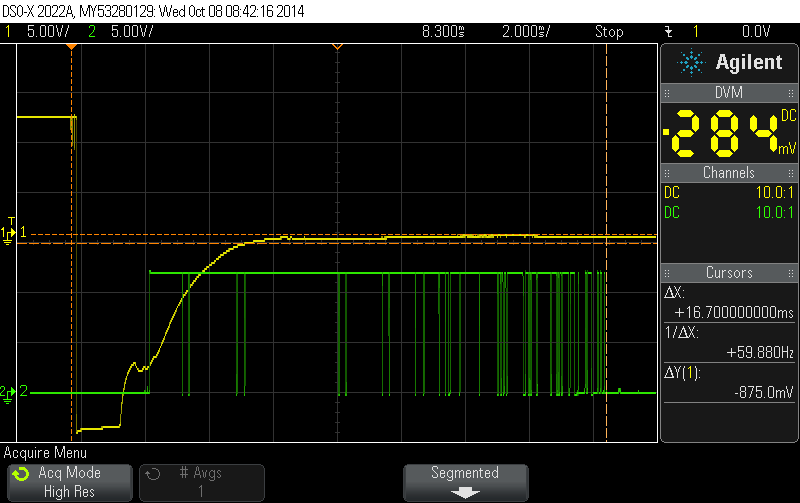Click the Agilent spark logo
This screenshot has height=503, width=800.
(691, 62)
